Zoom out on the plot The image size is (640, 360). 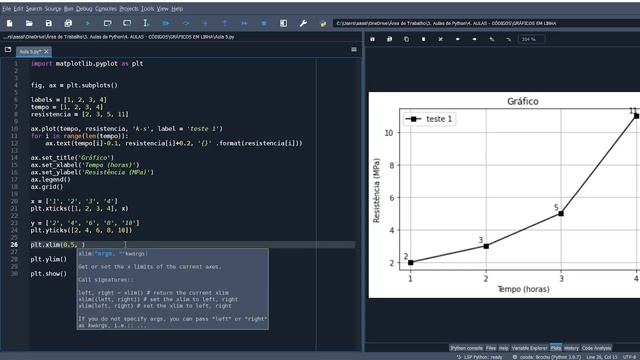click(509, 39)
